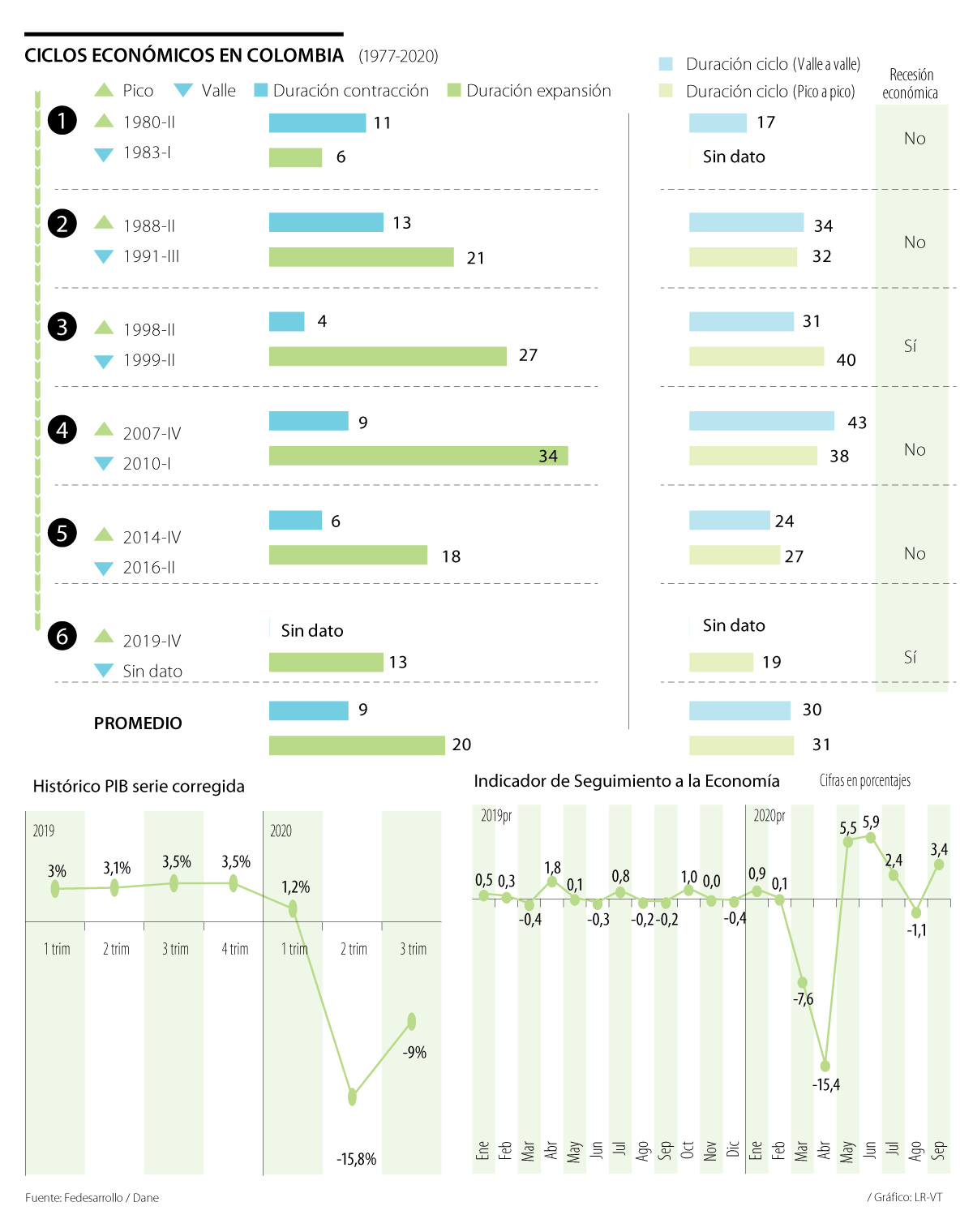The height and width of the screenshot is (1232, 973).
Task: Click the -15,4 data point for April 2020
Action: (825, 1066)
